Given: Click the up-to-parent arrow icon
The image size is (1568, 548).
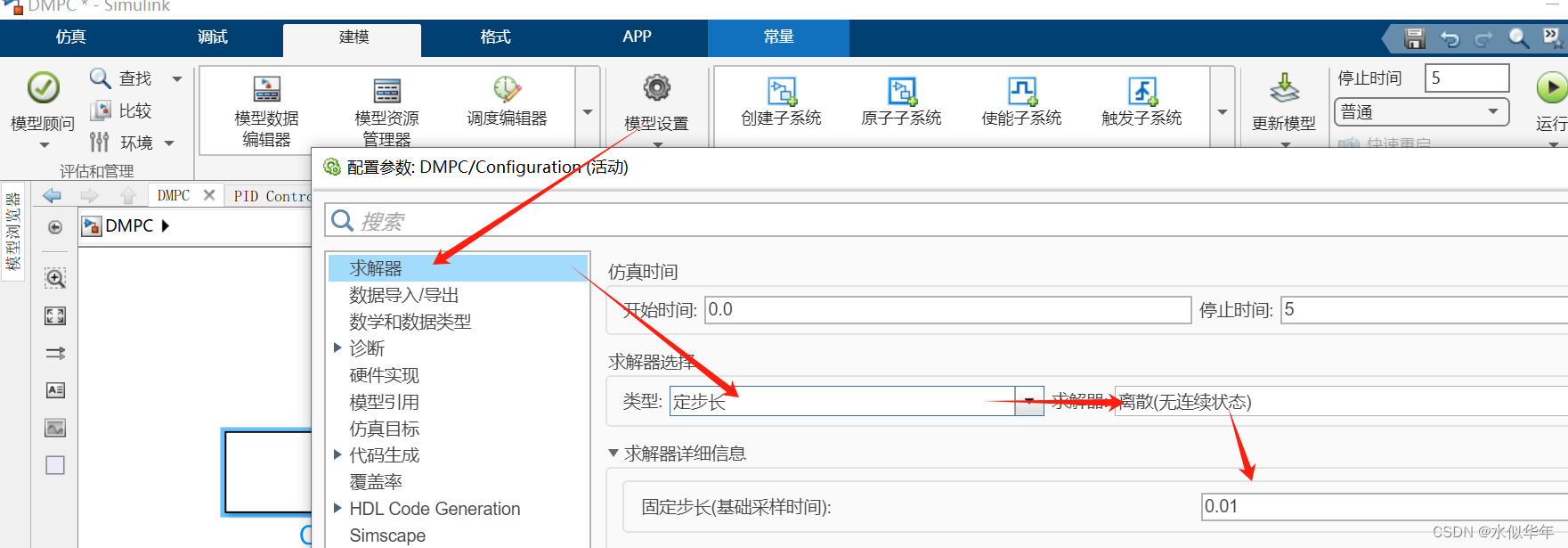Looking at the screenshot, I should [x=128, y=195].
